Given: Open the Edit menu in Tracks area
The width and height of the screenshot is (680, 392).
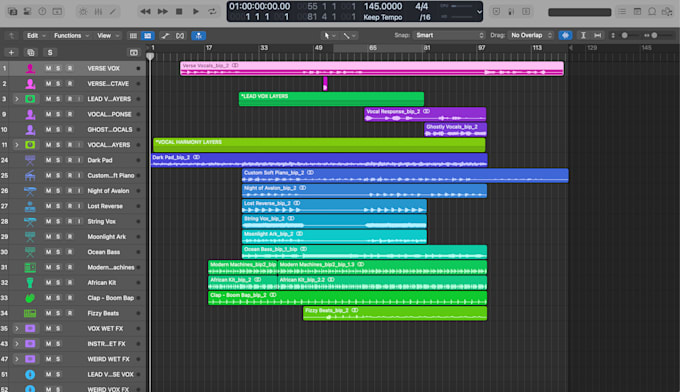Looking at the screenshot, I should pyautogui.click(x=36, y=36).
